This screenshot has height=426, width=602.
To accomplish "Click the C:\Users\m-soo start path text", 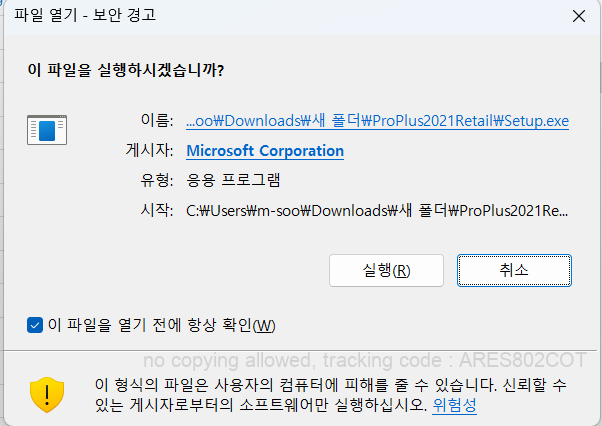I will tap(377, 211).
